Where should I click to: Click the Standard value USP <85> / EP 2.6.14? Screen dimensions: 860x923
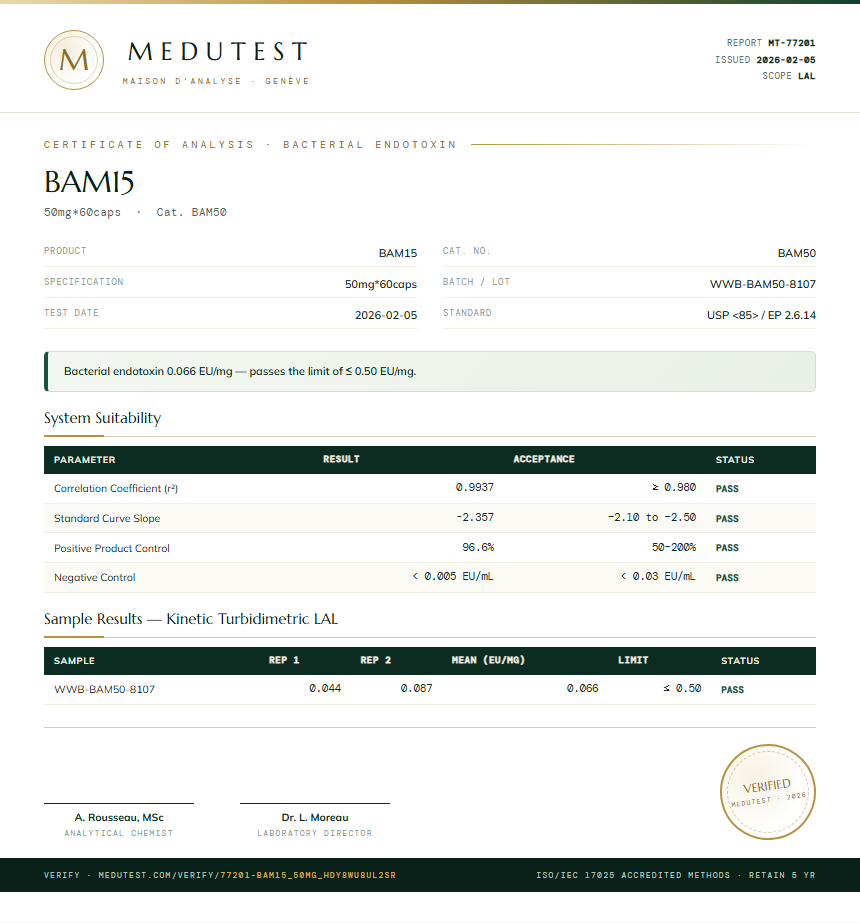(761, 315)
